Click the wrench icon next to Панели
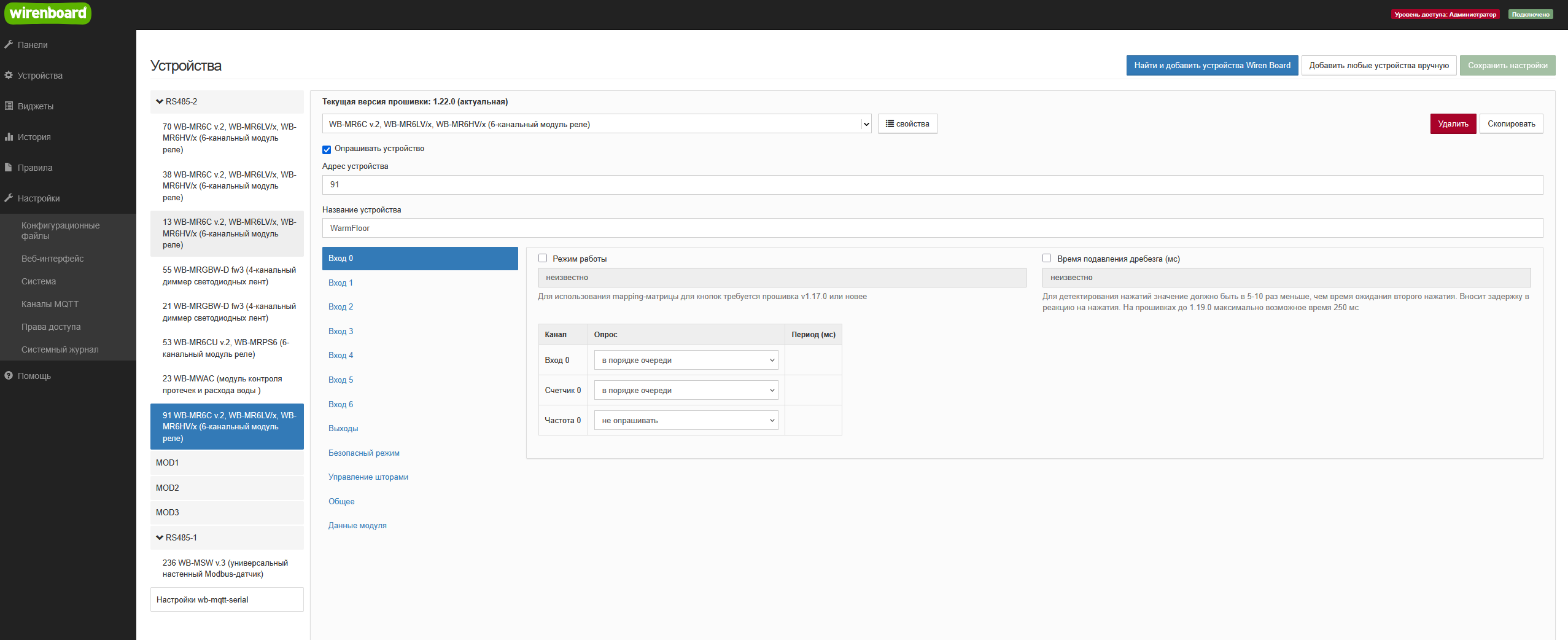 [x=9, y=44]
